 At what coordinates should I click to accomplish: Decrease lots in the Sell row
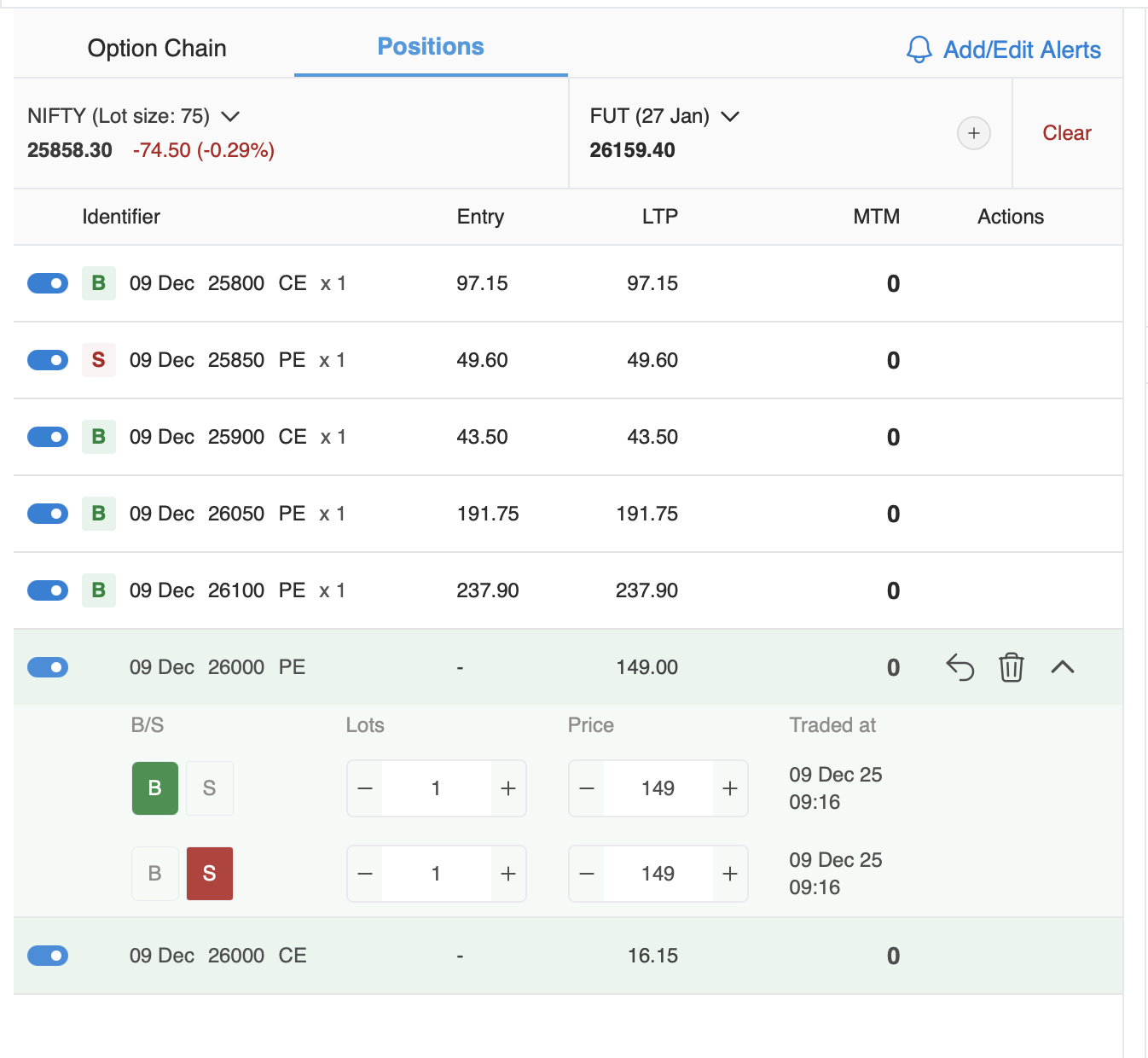point(365,874)
